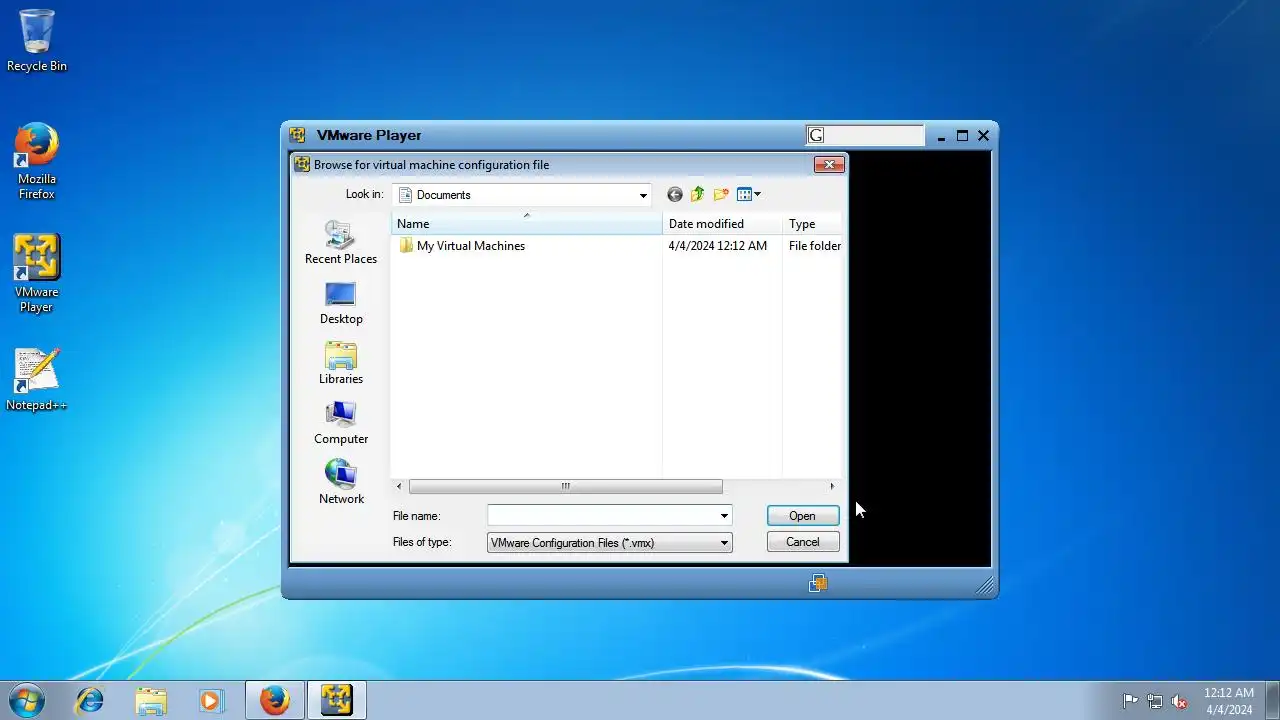Open the View Menu icon

pyautogui.click(x=748, y=195)
